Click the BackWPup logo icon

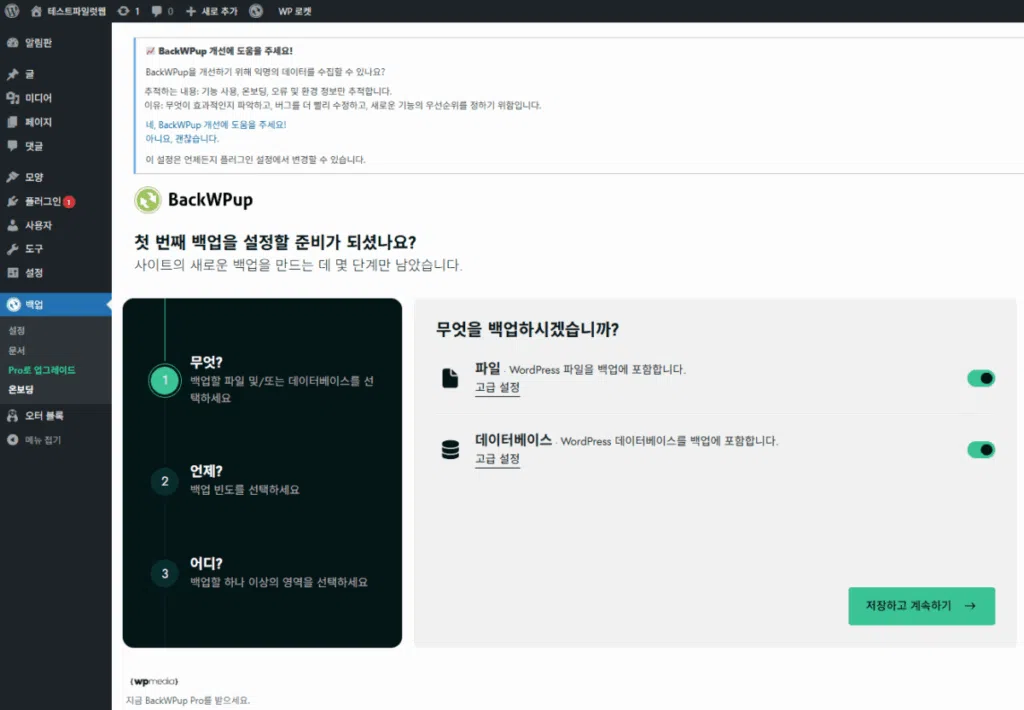(x=148, y=200)
